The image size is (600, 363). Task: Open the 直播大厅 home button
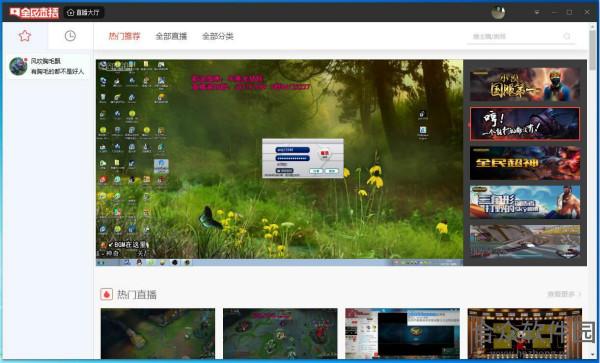point(83,12)
